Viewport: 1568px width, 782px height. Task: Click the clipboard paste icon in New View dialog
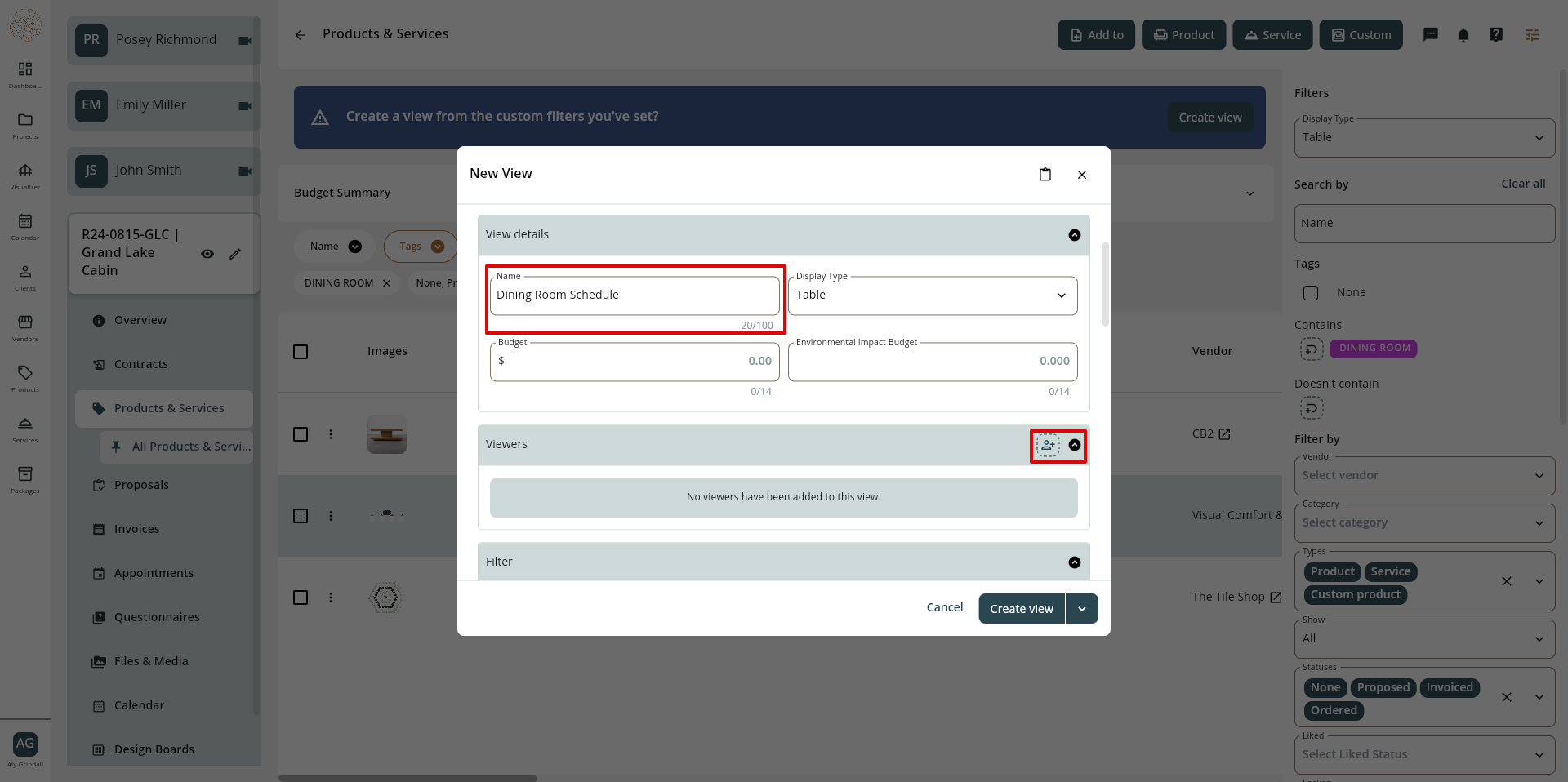coord(1045,175)
